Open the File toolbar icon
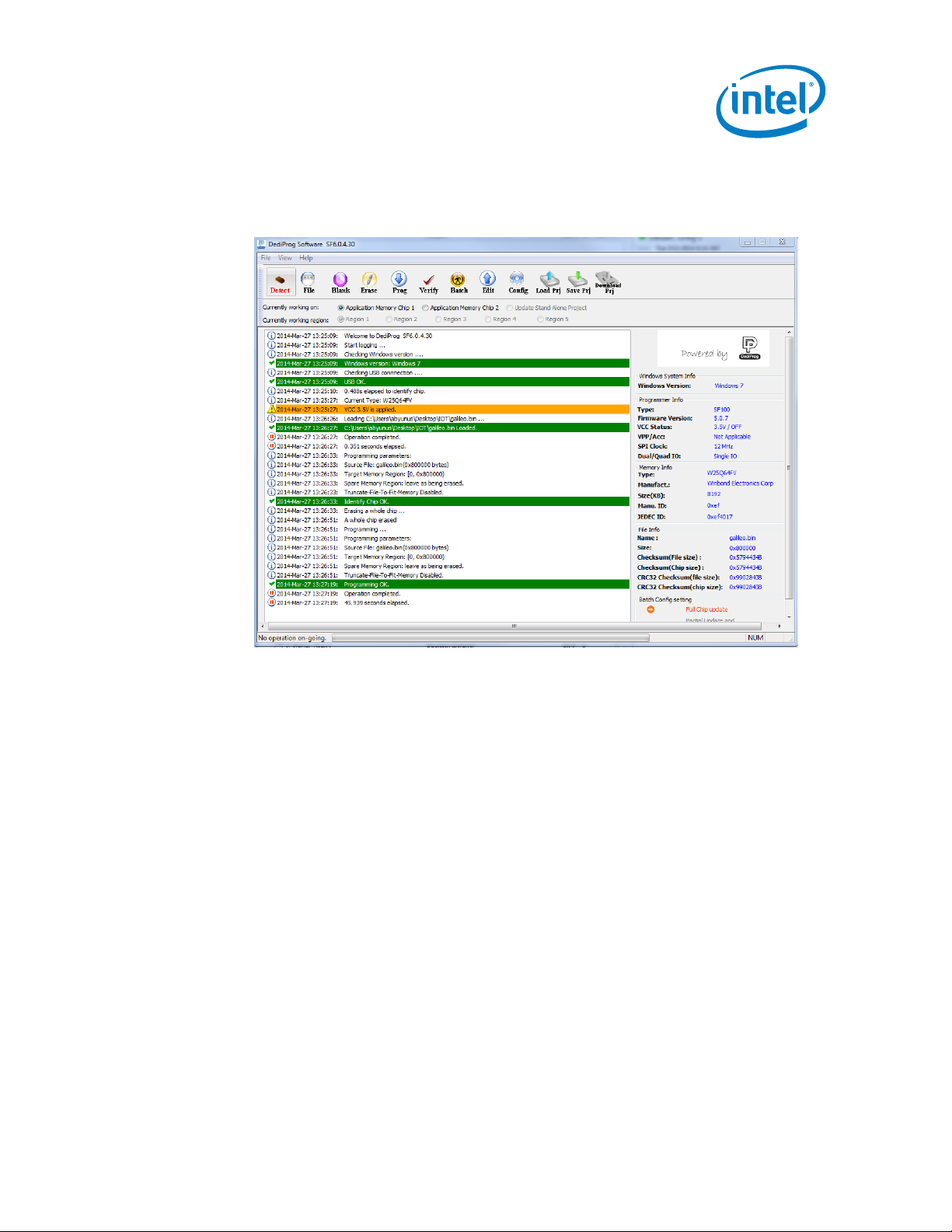The image size is (952, 1232). [x=309, y=282]
